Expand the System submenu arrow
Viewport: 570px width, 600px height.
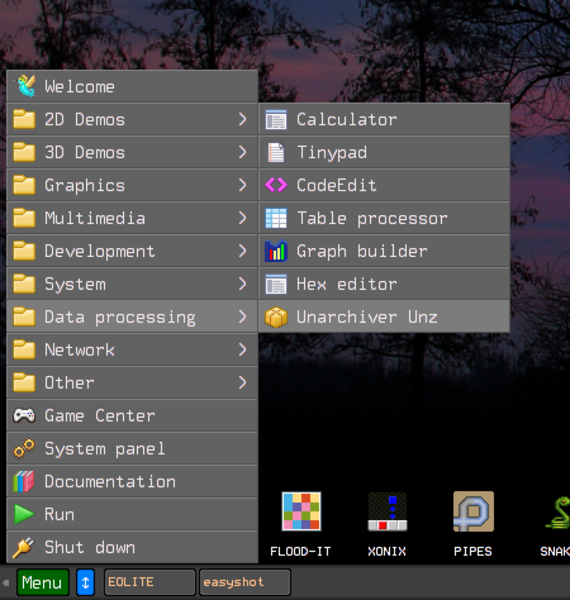tap(242, 284)
